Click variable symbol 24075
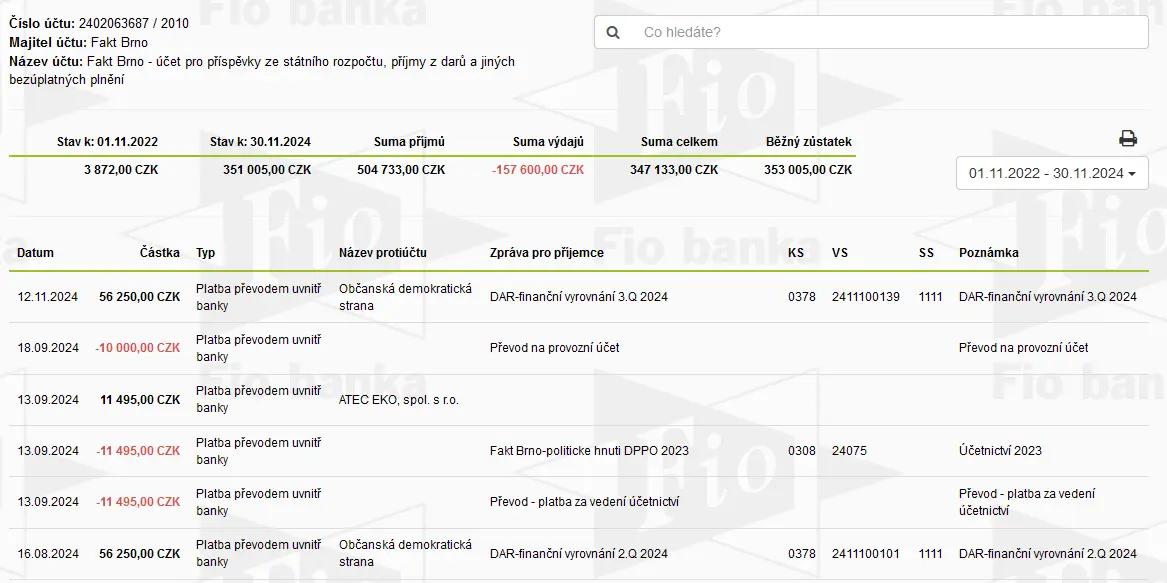Image resolution: width=1167 pixels, height=583 pixels. click(x=849, y=450)
